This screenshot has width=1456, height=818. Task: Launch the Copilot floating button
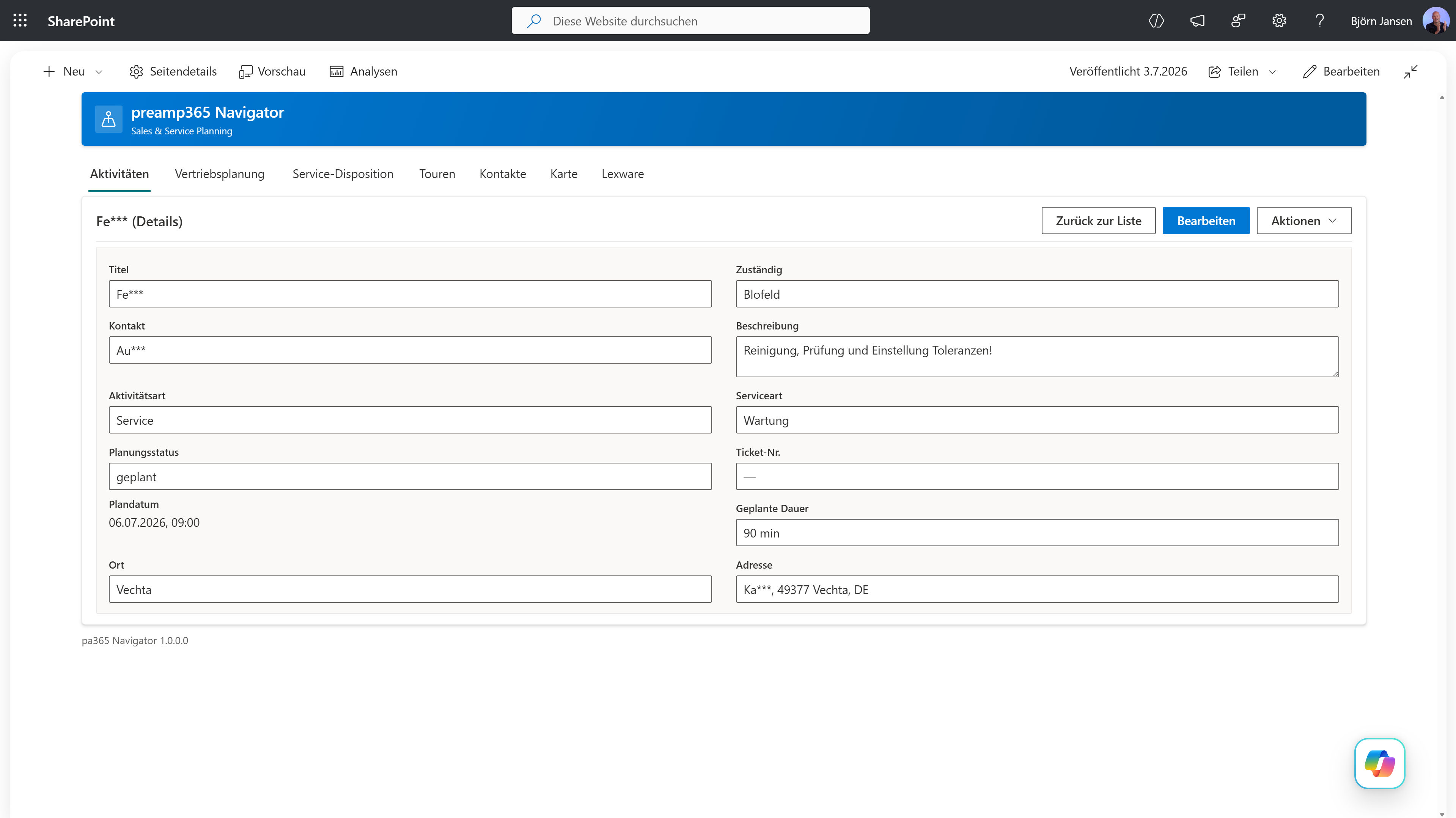coord(1380,763)
